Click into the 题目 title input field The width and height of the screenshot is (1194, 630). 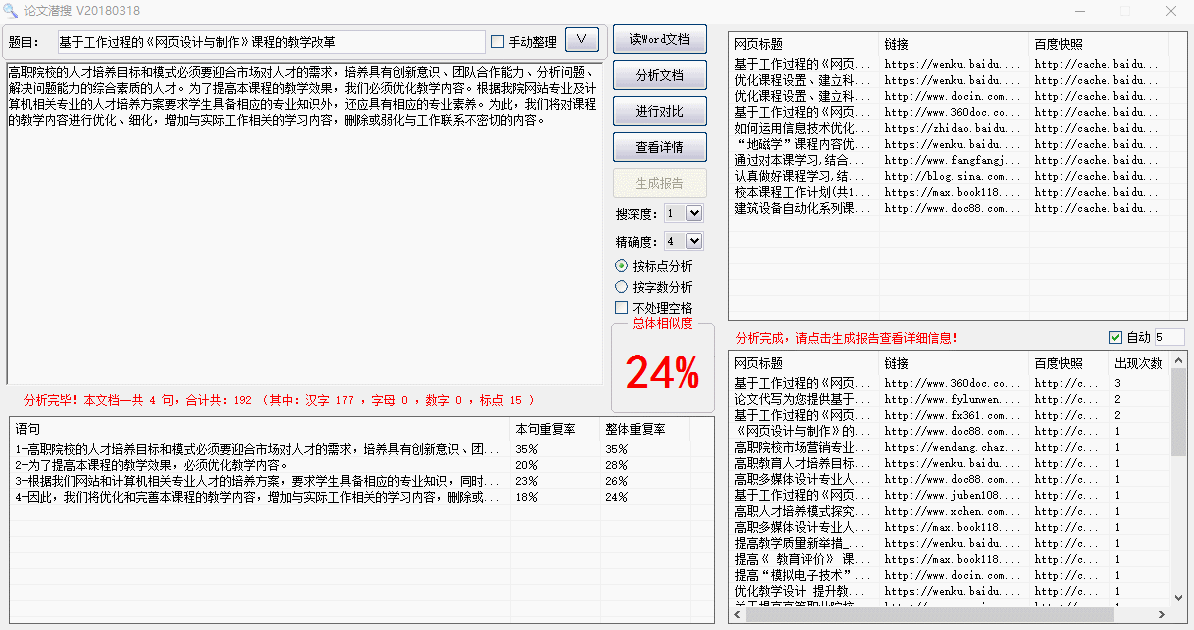271,42
